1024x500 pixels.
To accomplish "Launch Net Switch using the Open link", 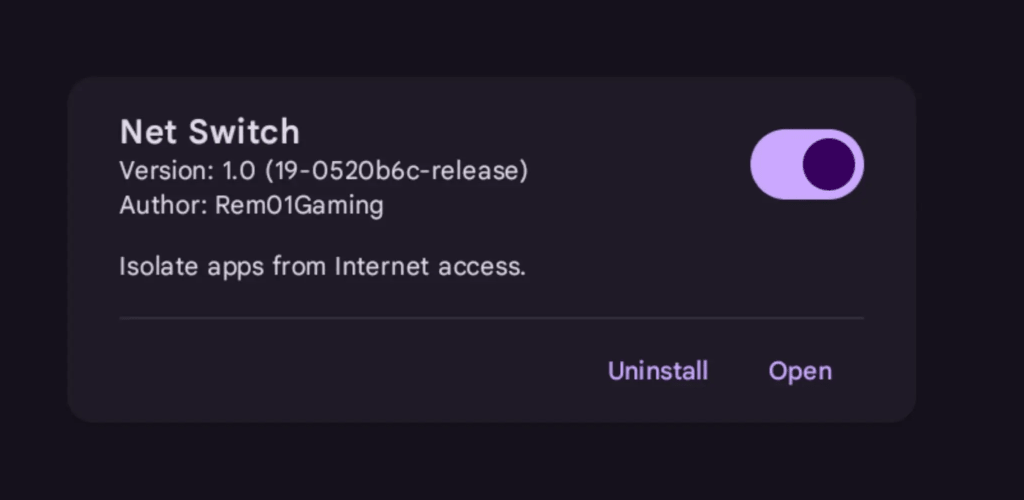I will pyautogui.click(x=800, y=371).
